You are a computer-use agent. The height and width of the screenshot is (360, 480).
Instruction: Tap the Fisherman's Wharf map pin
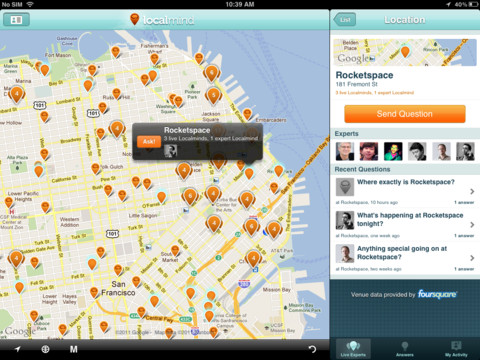pos(154,59)
